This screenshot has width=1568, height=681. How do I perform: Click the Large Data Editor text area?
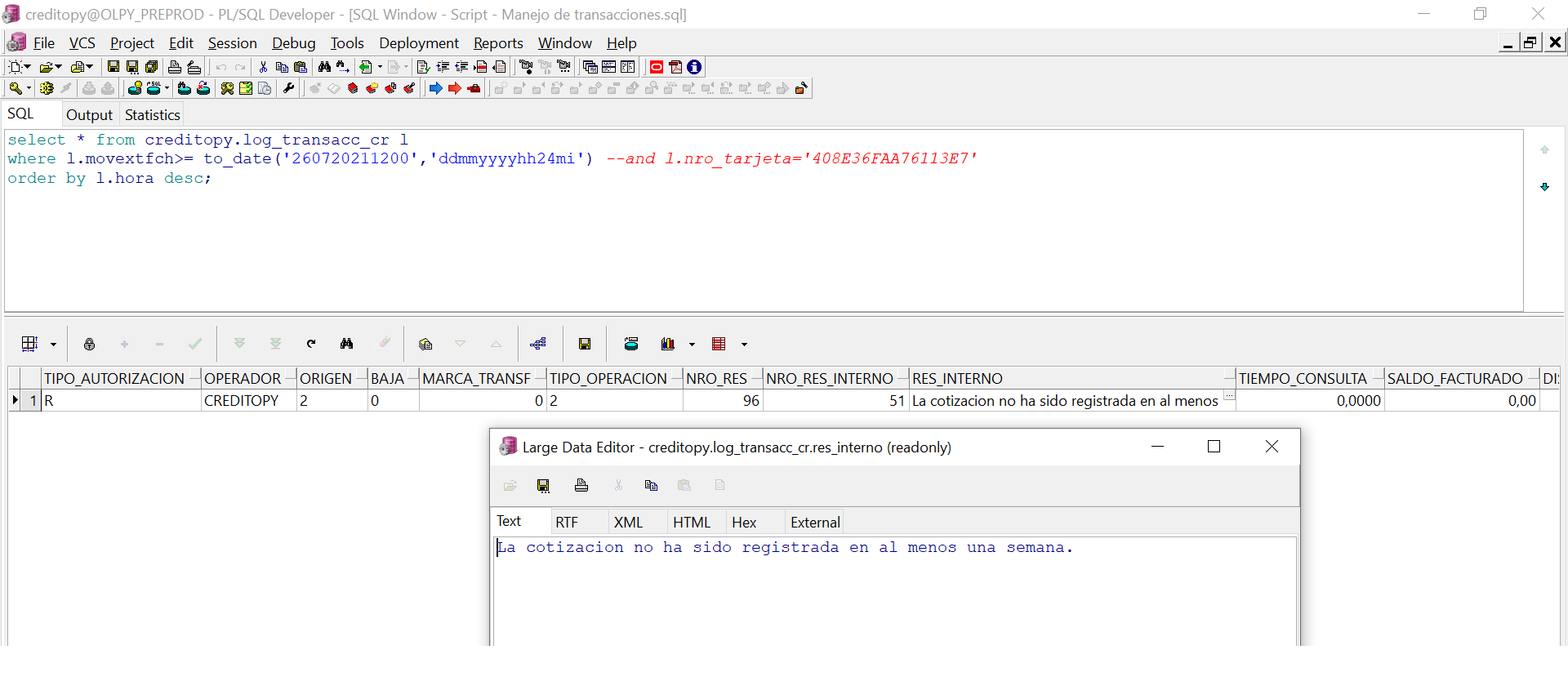coord(894,592)
